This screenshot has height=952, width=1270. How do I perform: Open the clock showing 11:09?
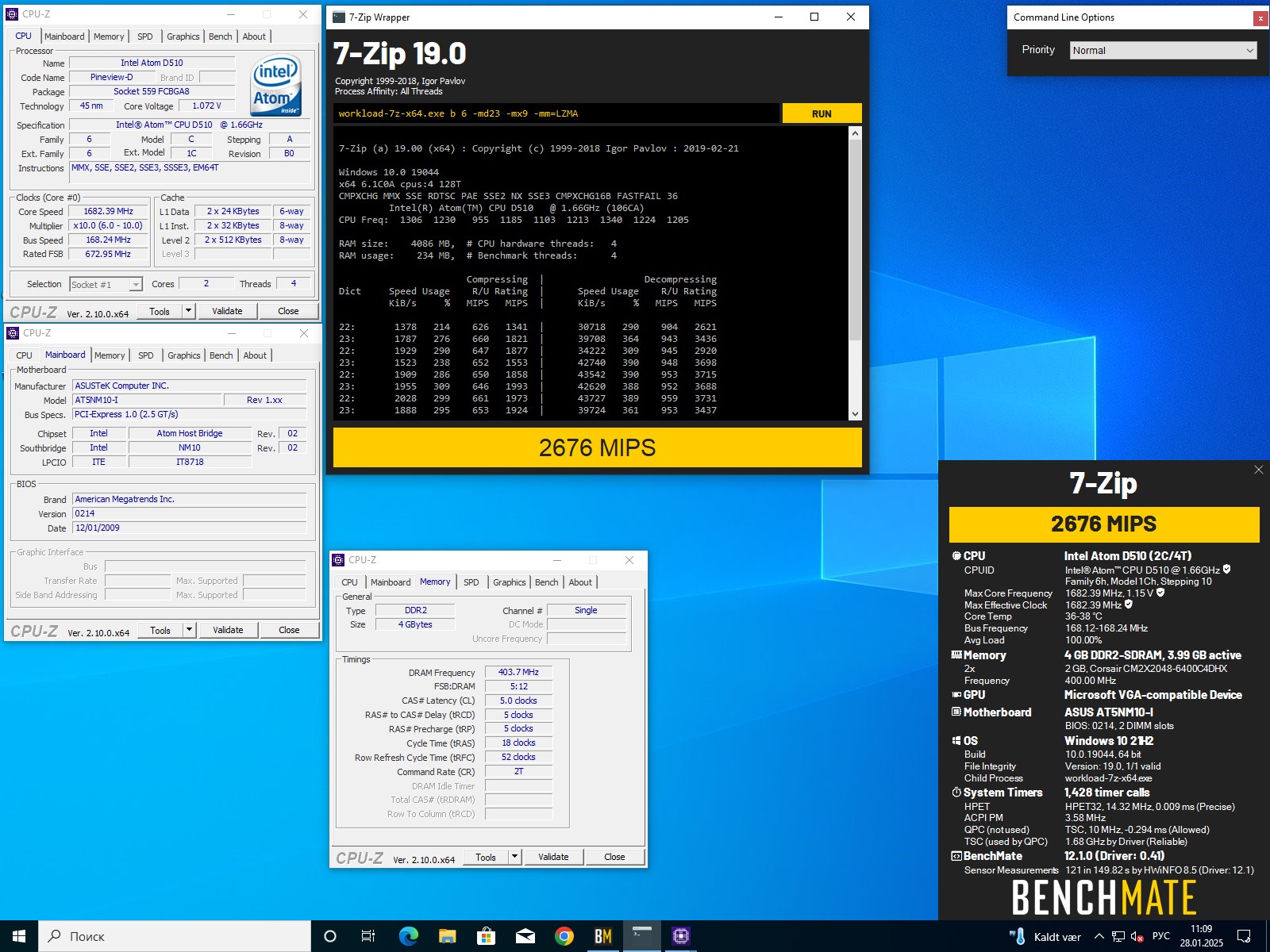[x=1201, y=937]
